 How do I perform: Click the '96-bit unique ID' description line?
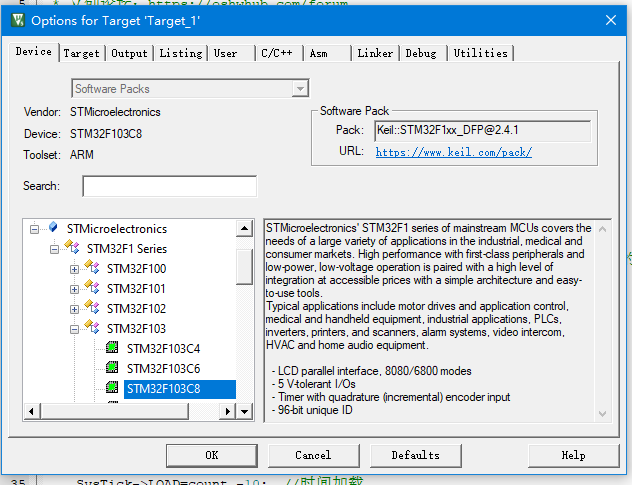coord(312,410)
